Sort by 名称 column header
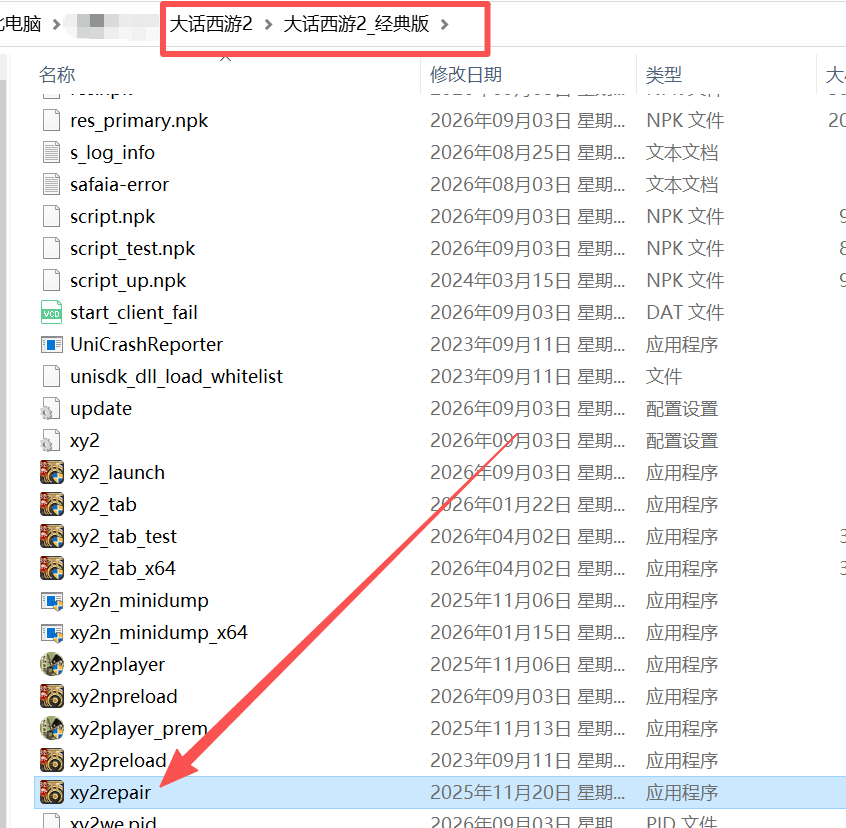The image size is (846, 828). [57, 74]
